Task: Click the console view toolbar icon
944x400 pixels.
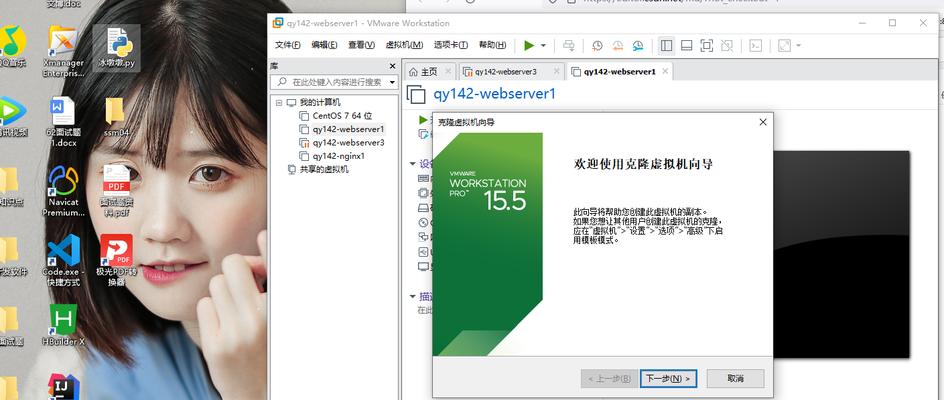Action: (x=756, y=45)
